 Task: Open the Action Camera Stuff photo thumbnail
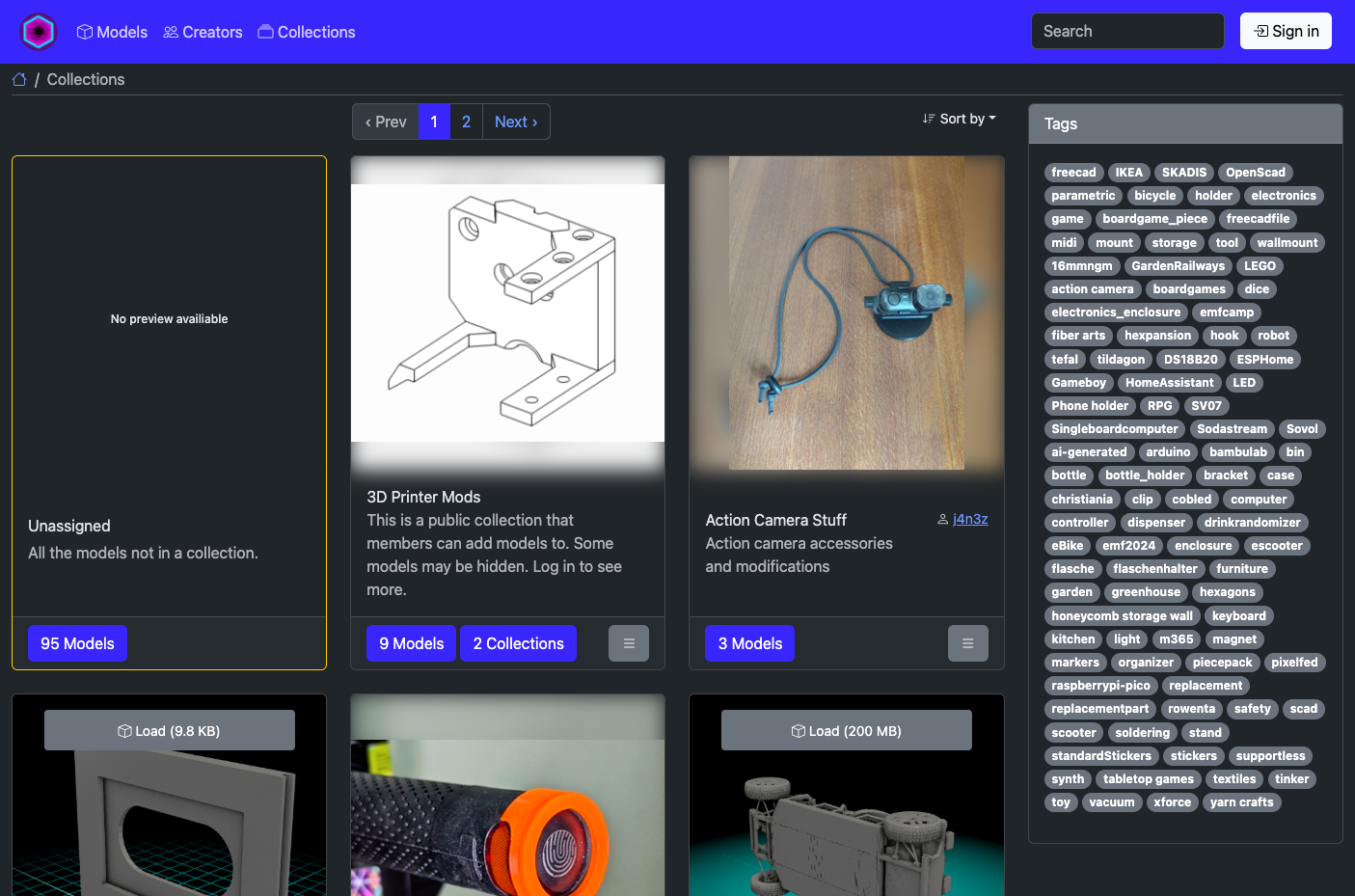pyautogui.click(x=847, y=313)
